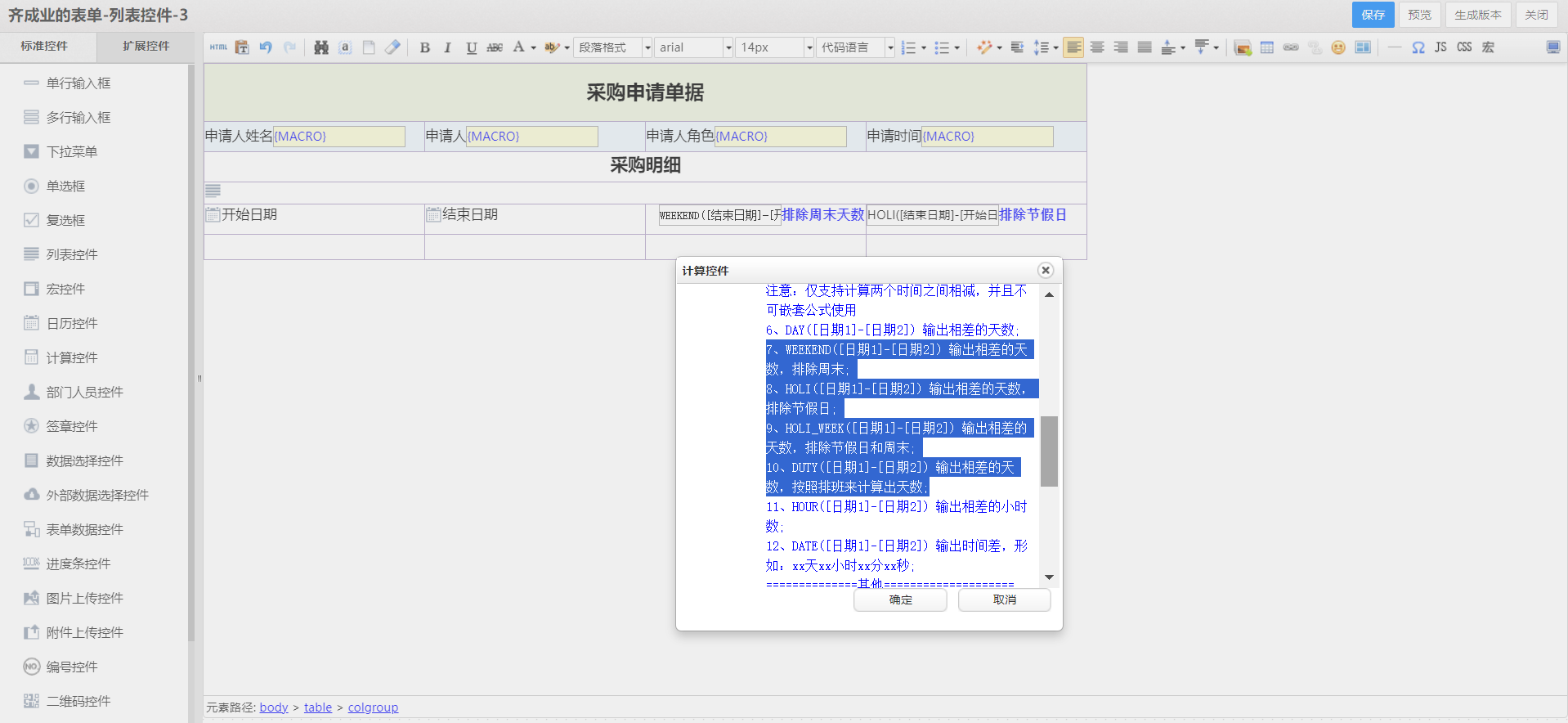
Task: Toggle italic formatting
Action: [447, 47]
